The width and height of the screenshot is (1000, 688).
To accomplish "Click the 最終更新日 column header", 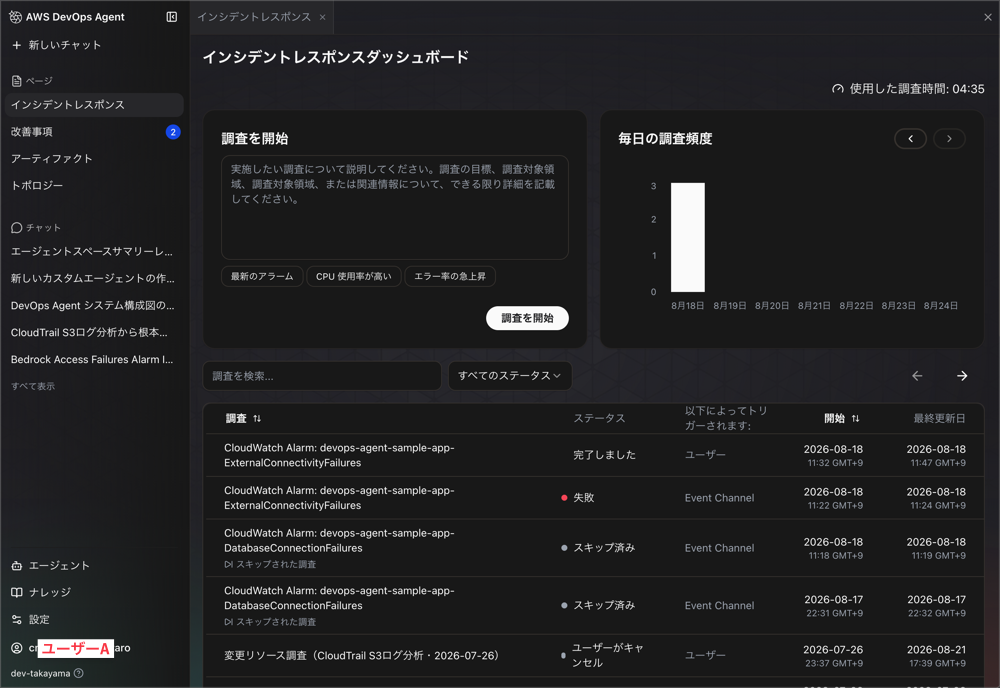I will click(x=939, y=419).
